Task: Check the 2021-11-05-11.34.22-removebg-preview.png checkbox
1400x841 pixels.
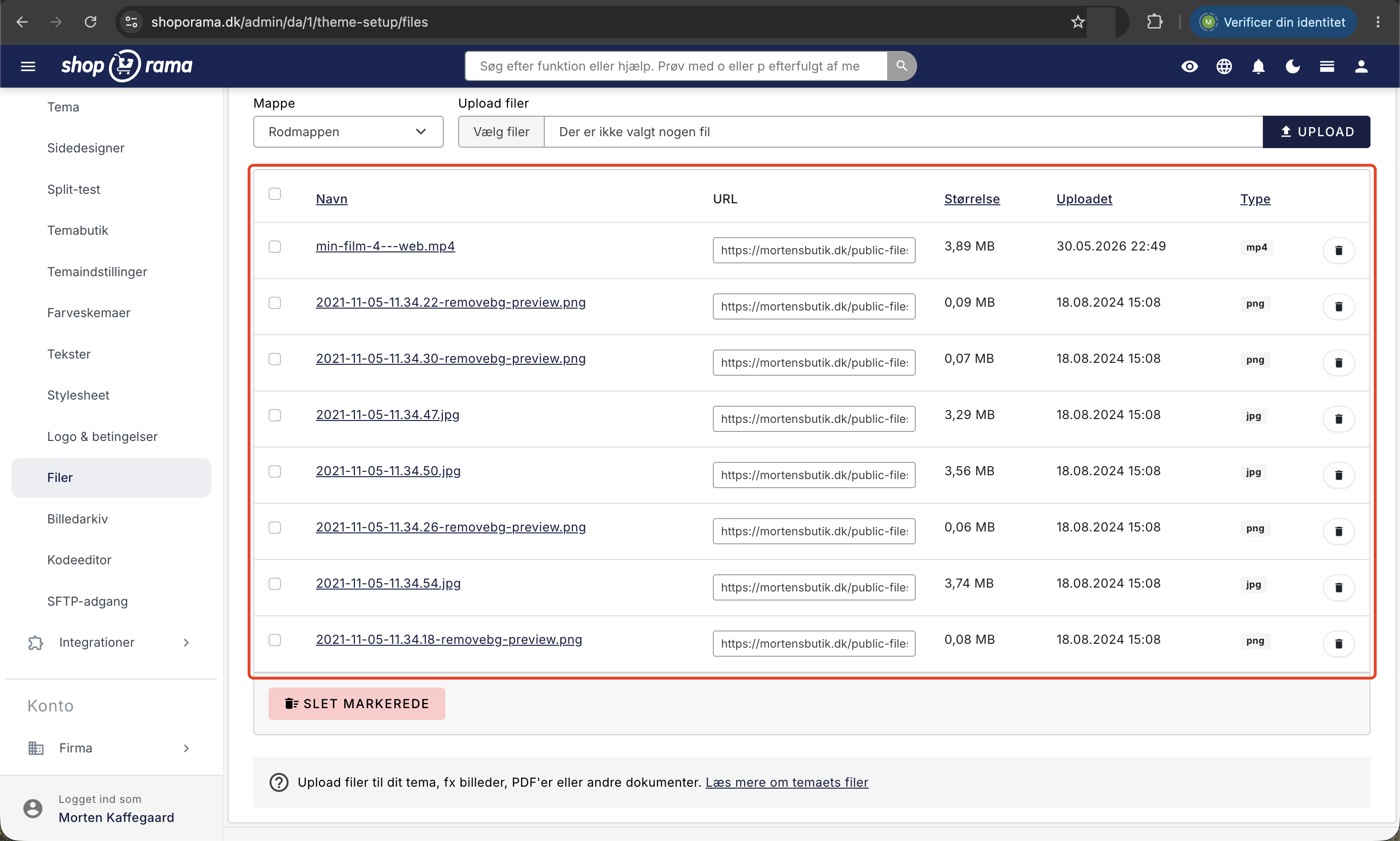Action: 275,302
